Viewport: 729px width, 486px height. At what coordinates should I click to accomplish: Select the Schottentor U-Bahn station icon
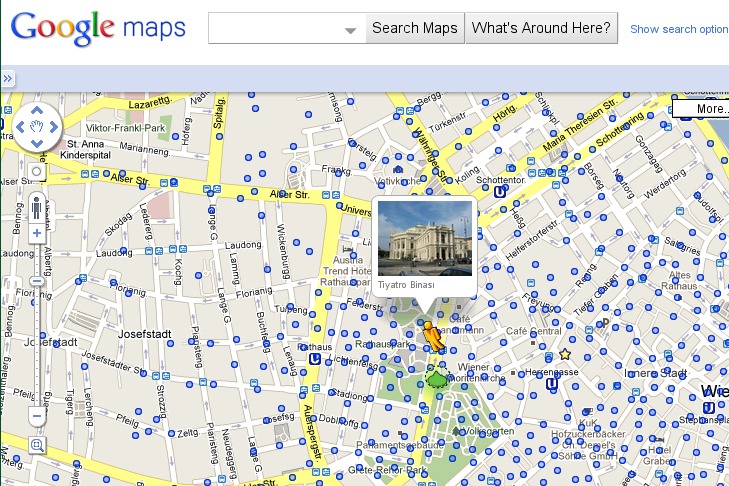click(x=500, y=192)
